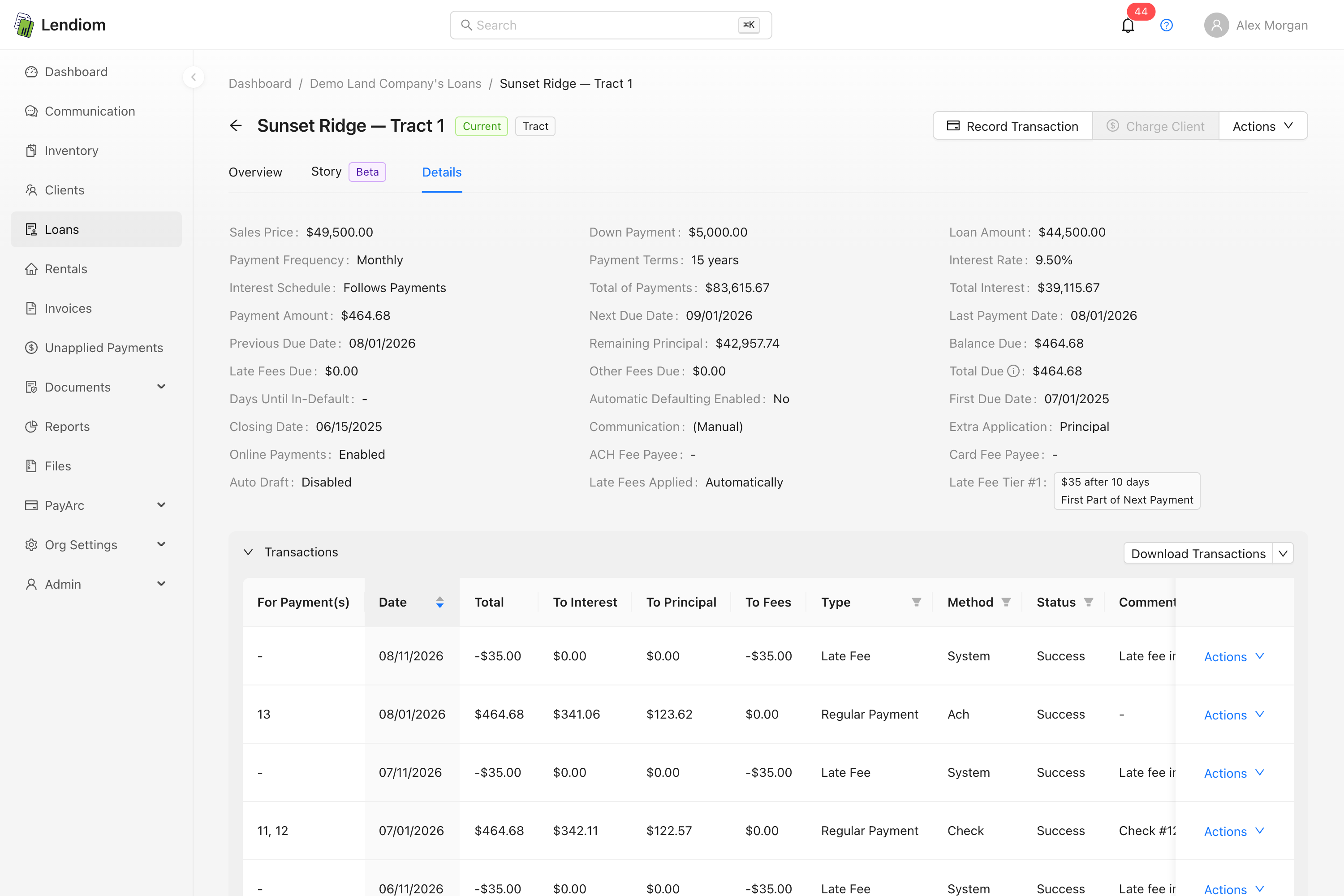Open the Download Transactions dropdown arrow

coord(1283,553)
